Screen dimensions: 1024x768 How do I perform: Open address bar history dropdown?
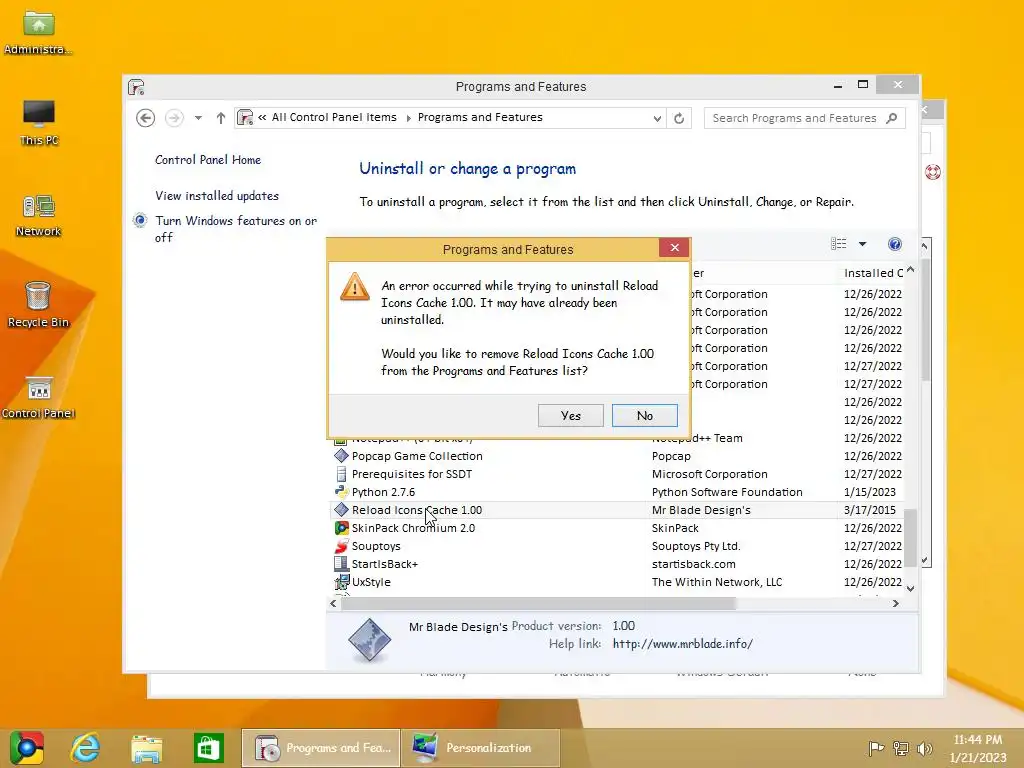[657, 118]
